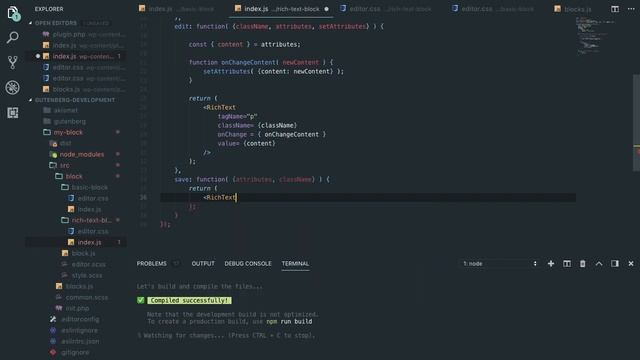This screenshot has width=640, height=360.
Task: Click 'Compiled successfully!' in terminal
Action: click(x=189, y=300)
